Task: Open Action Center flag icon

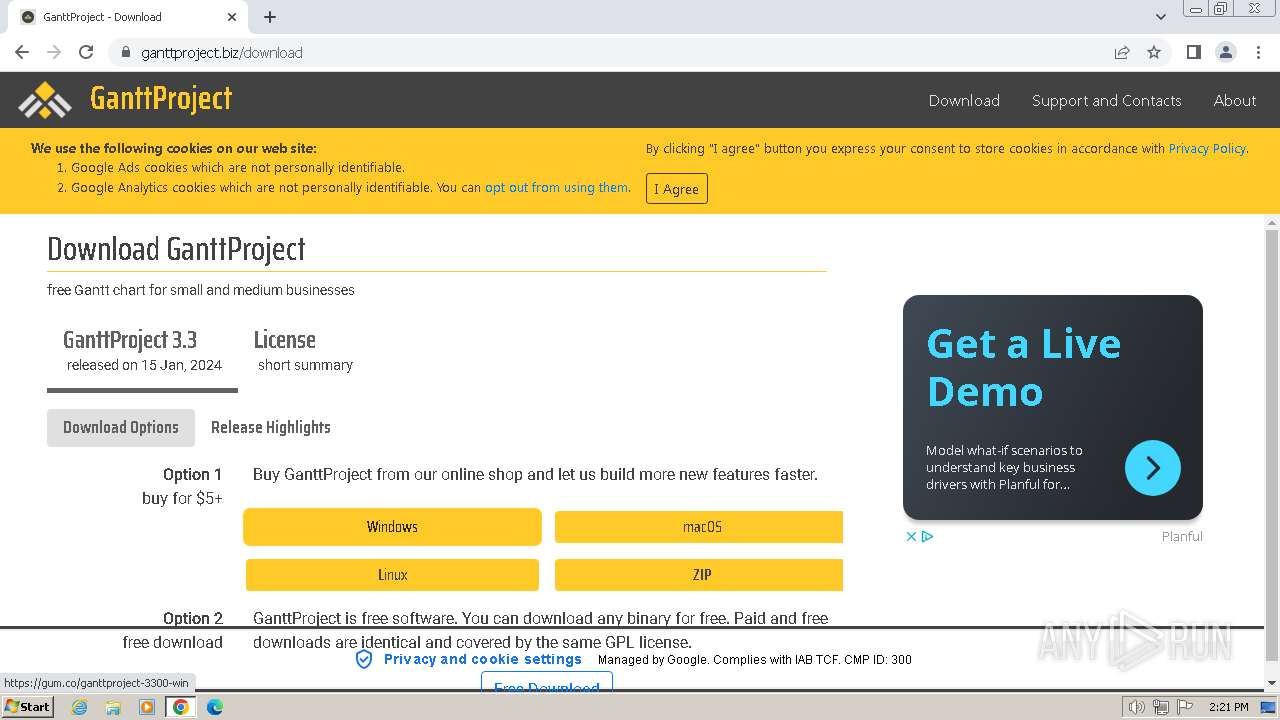Action: (x=1185, y=707)
